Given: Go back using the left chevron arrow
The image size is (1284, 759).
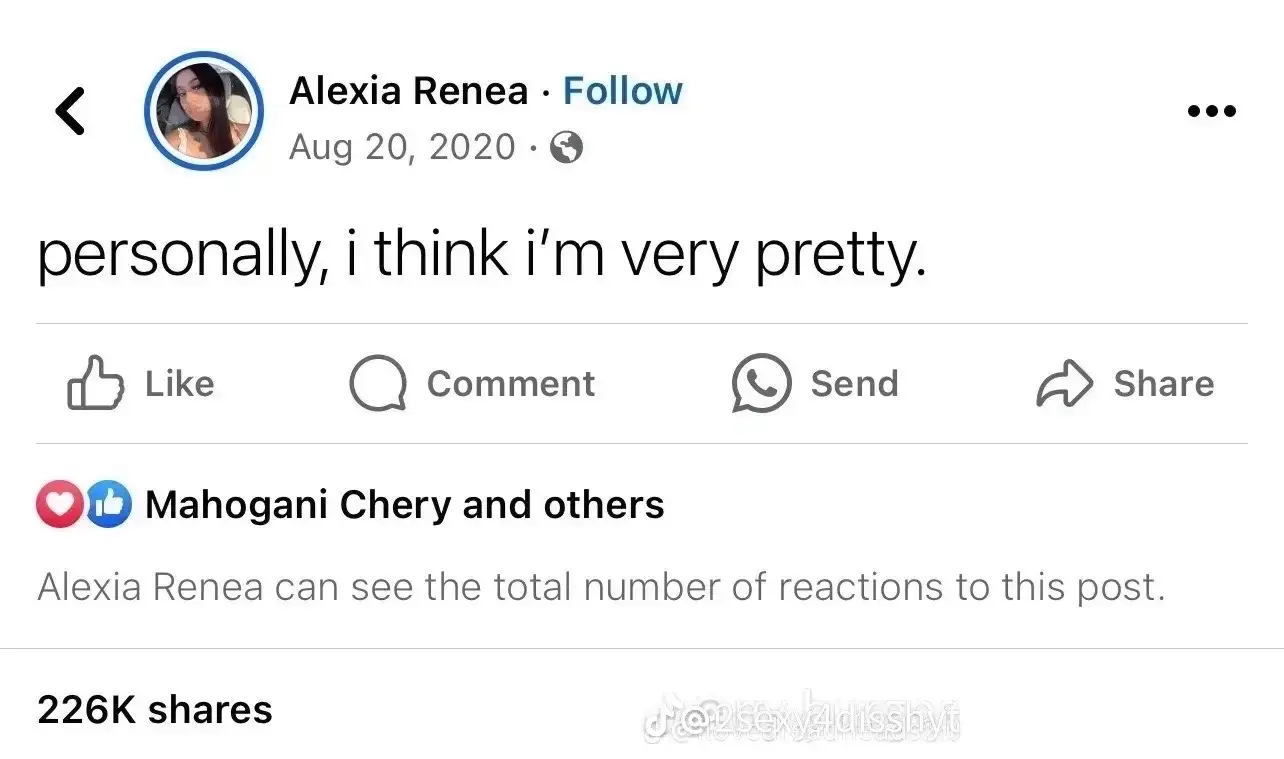Looking at the screenshot, I should click(x=70, y=111).
